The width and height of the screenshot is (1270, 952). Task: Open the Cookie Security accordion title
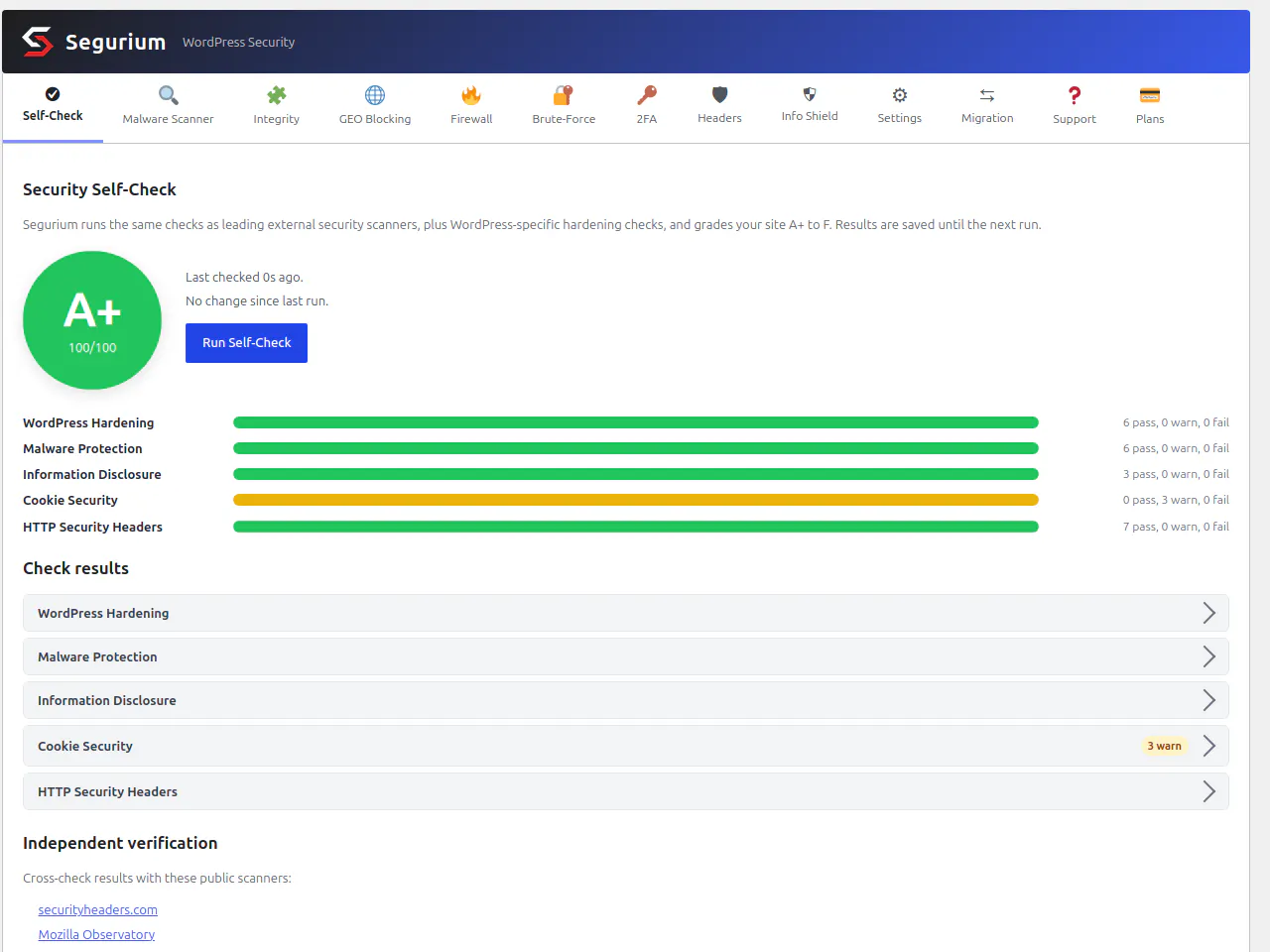tap(85, 747)
